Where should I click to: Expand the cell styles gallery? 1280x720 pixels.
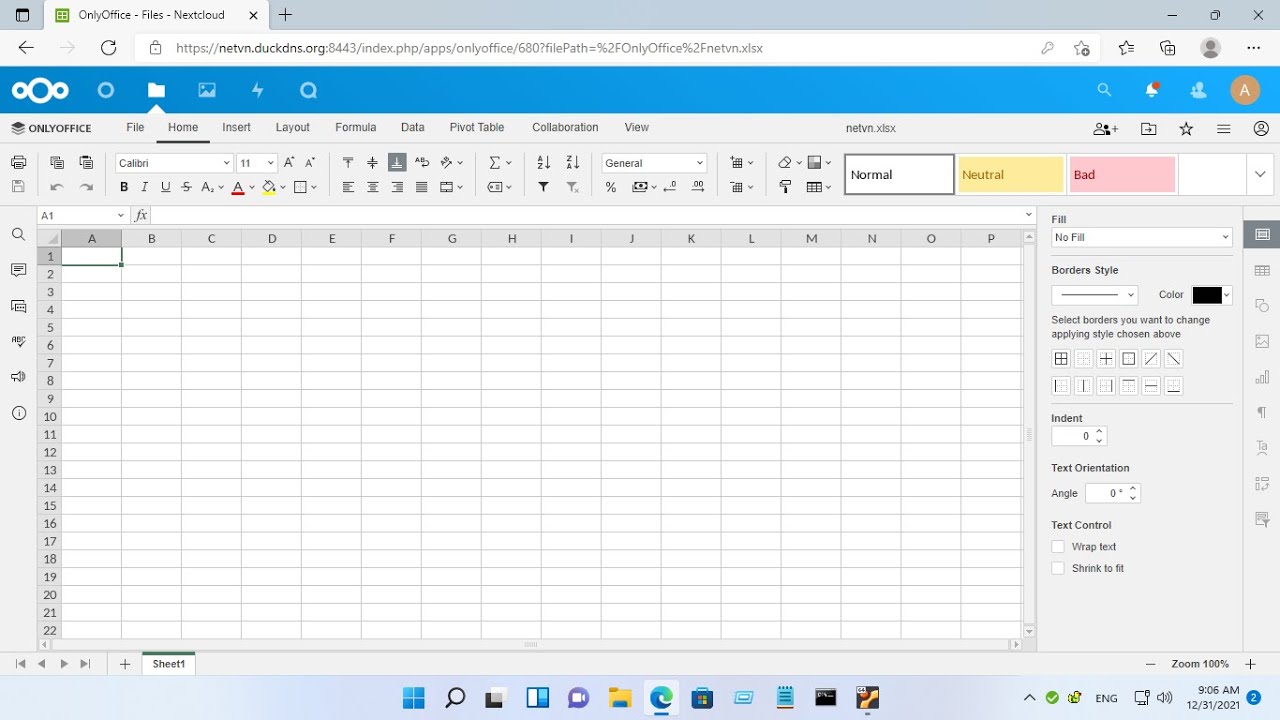pos(1259,174)
